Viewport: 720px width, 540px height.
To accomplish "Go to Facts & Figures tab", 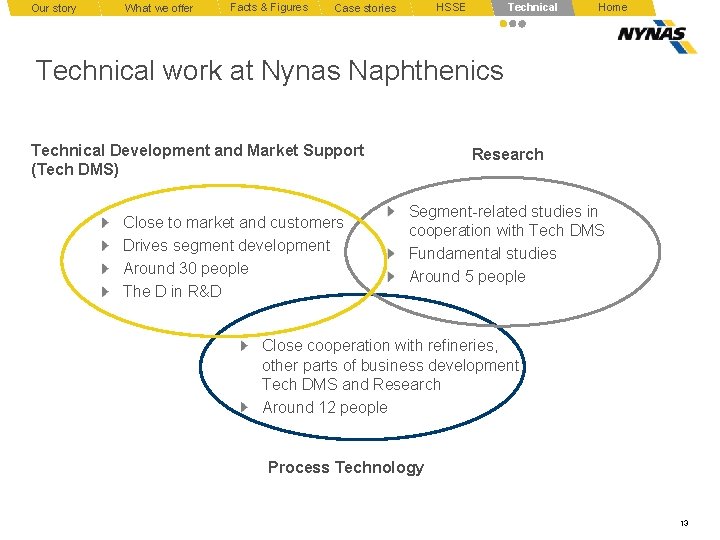I will pos(269,8).
